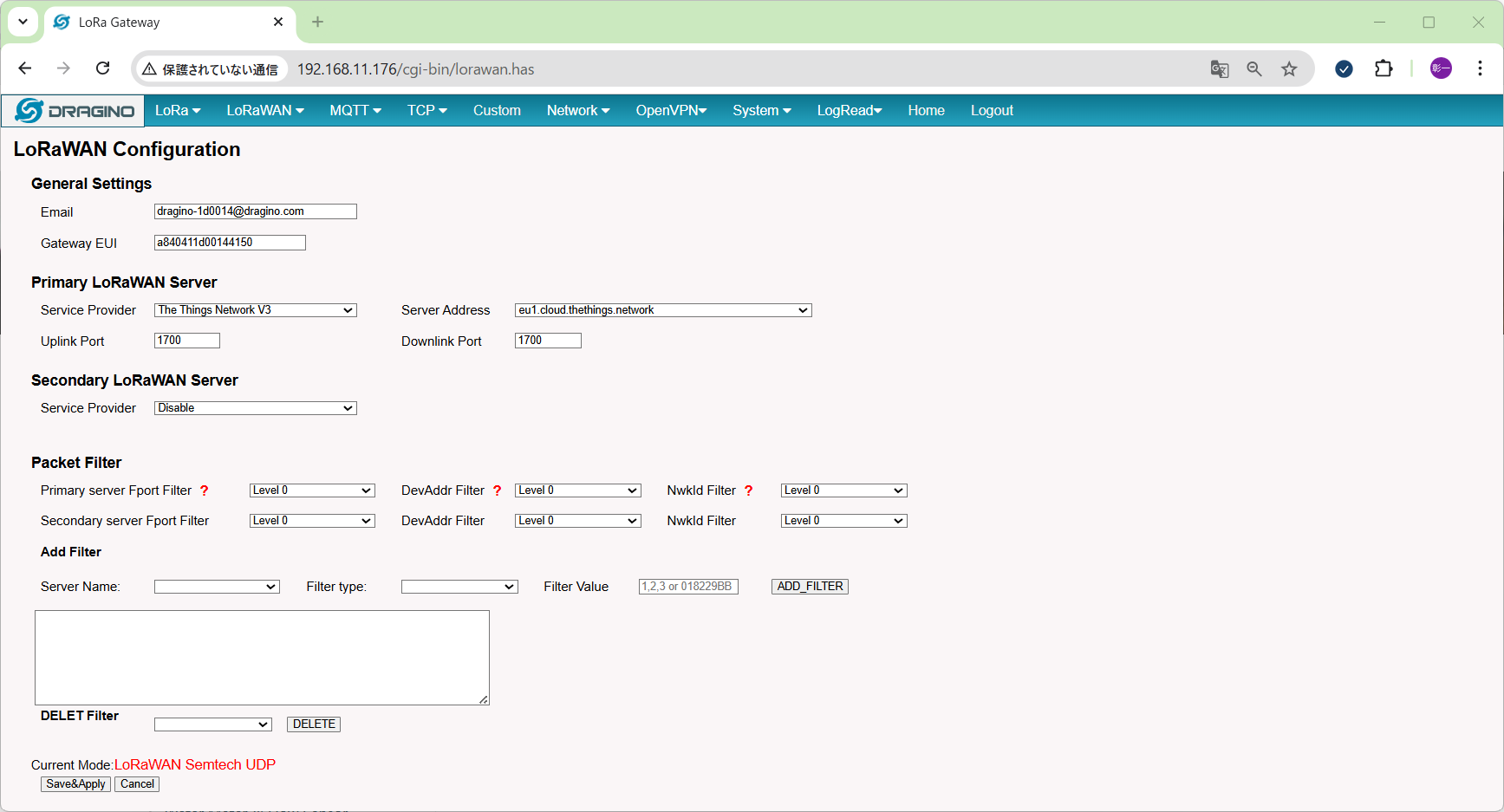The image size is (1504, 812).
Task: Click the Gateway EUI input field
Action: pyautogui.click(x=230, y=243)
